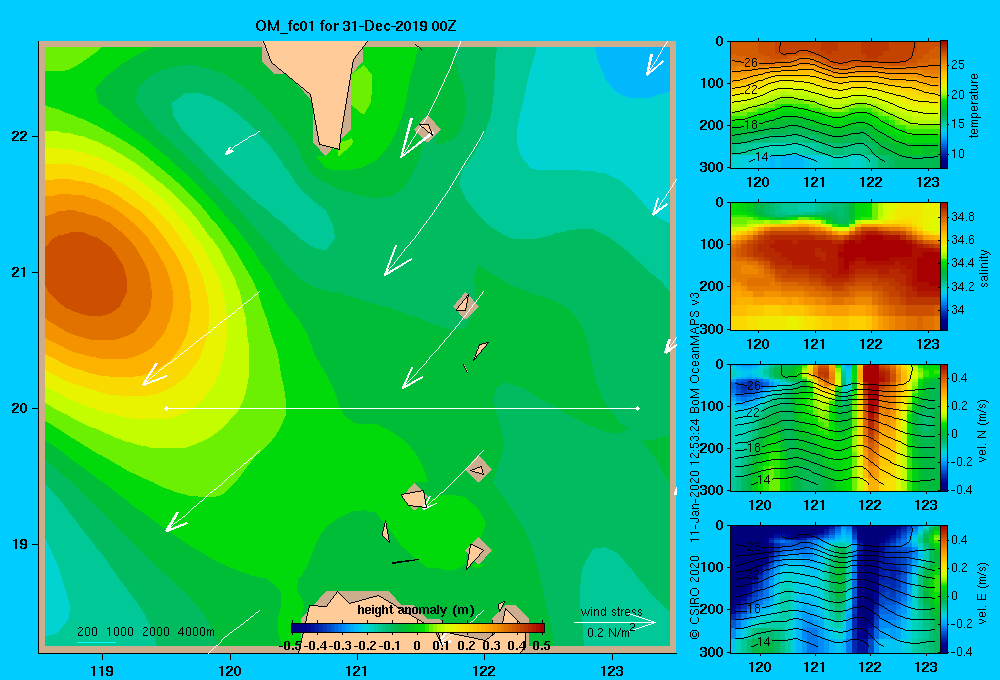Image resolution: width=1000 pixels, height=680 pixels.
Task: Click the salinity colour bar scale
Action: point(944,266)
